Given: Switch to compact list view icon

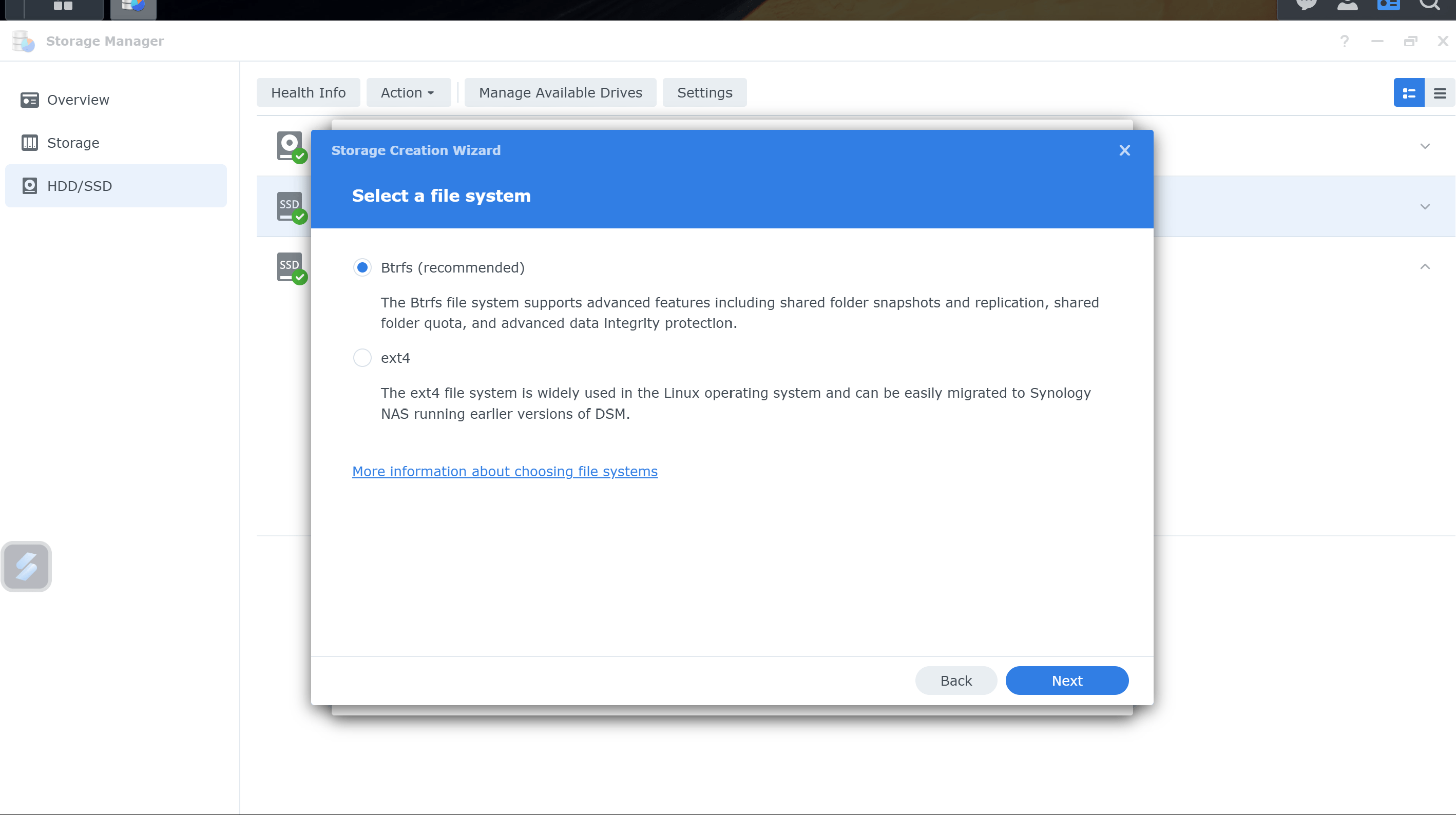Looking at the screenshot, I should [1440, 93].
